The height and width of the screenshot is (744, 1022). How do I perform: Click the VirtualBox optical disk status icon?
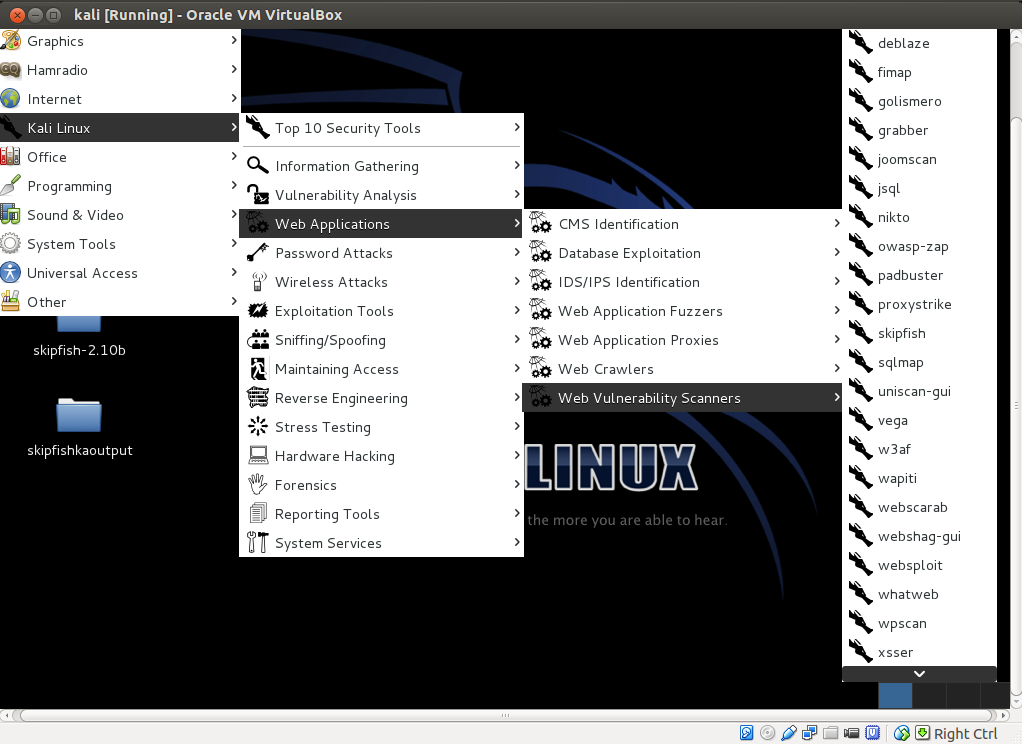pyautogui.click(x=768, y=733)
